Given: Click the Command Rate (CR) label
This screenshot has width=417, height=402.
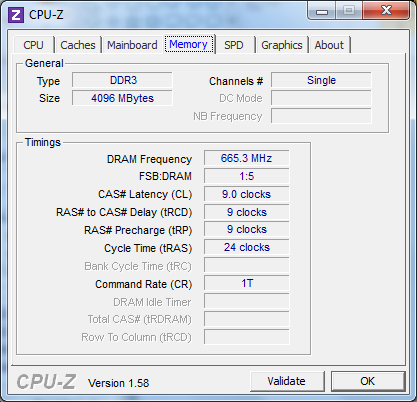Looking at the screenshot, I should pos(144,284).
